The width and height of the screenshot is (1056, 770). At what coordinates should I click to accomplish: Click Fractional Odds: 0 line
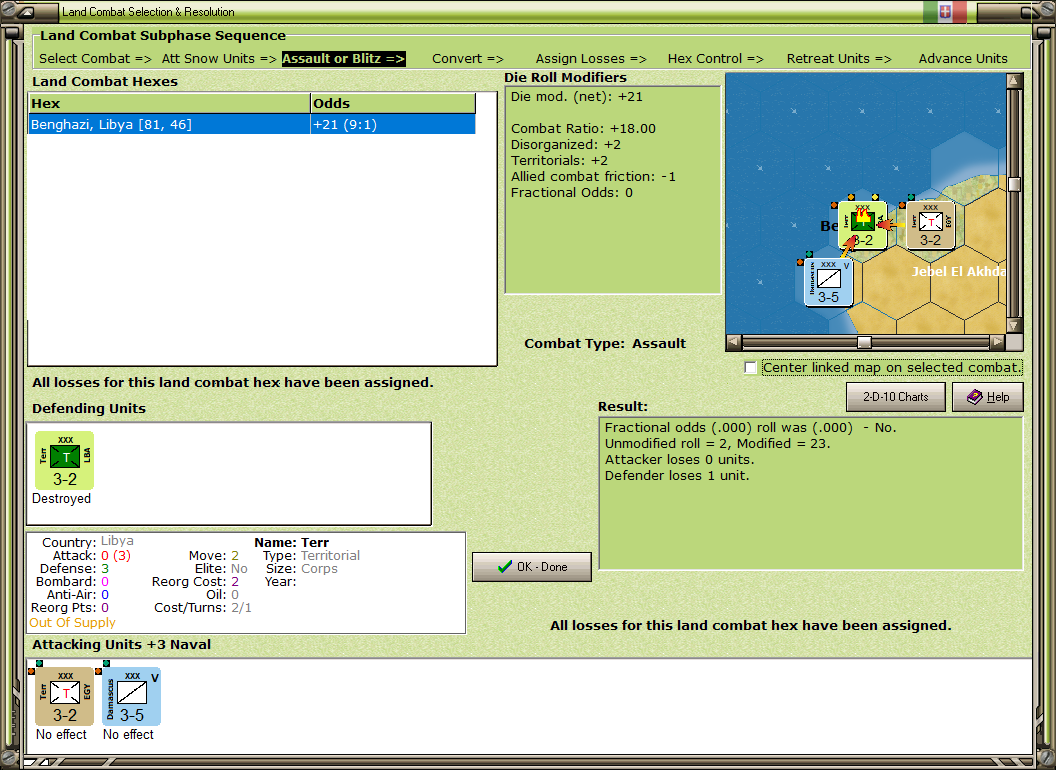[572, 193]
